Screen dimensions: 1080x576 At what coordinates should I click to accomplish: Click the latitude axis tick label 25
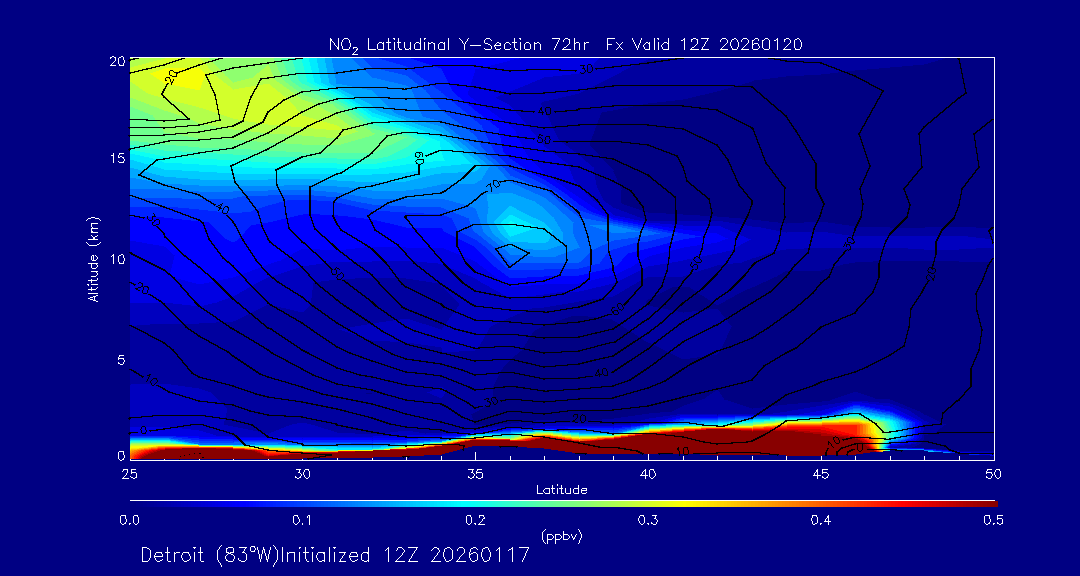click(x=129, y=474)
